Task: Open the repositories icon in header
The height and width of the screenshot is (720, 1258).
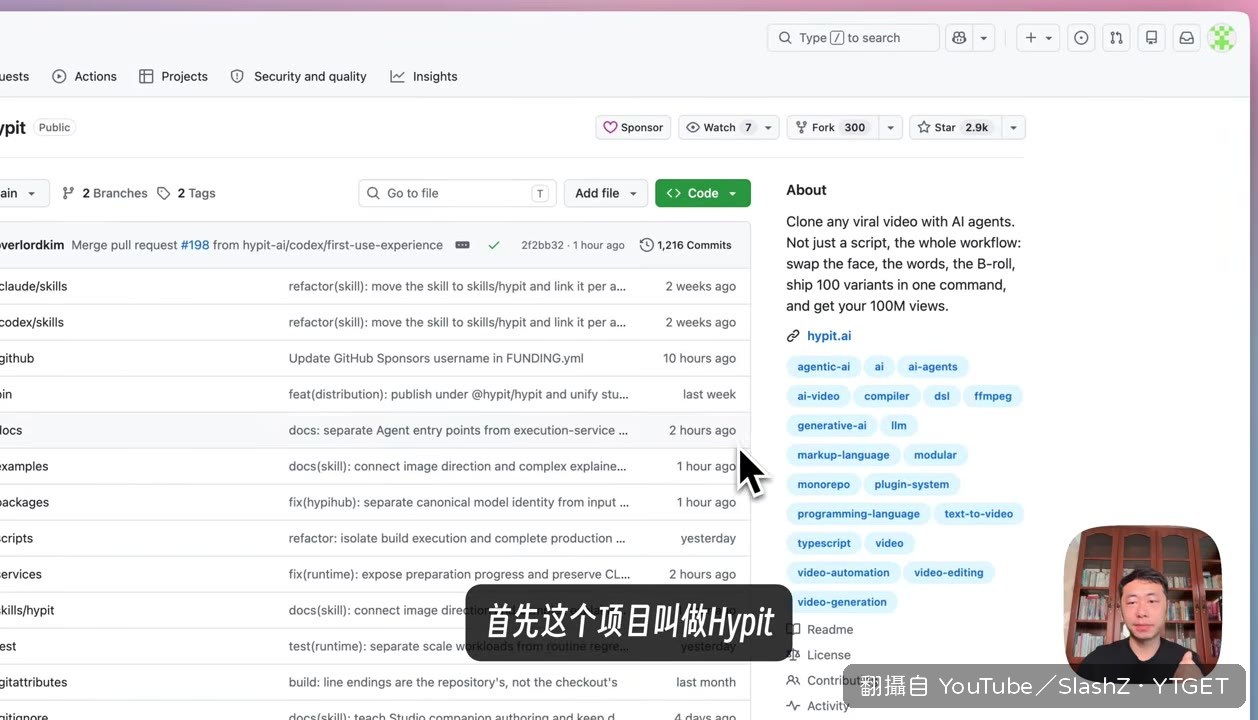Action: tap(1151, 38)
